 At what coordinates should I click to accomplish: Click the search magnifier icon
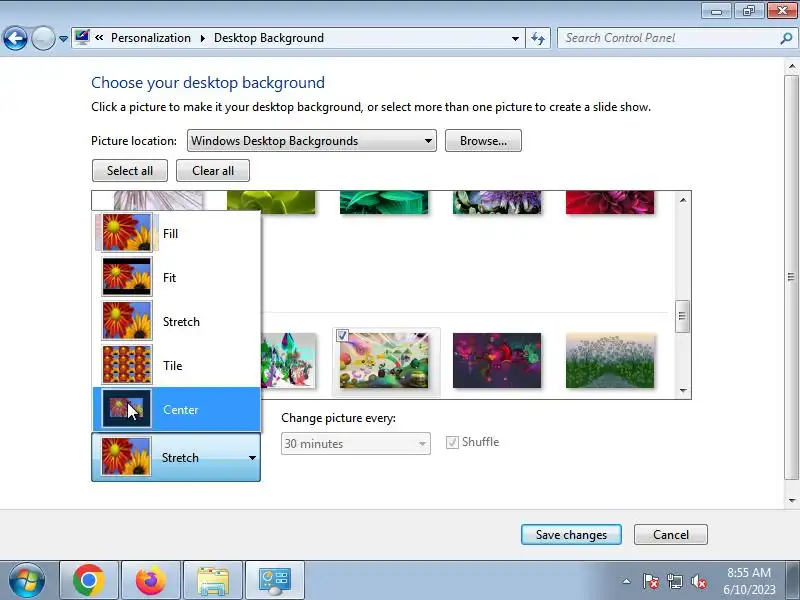click(786, 38)
